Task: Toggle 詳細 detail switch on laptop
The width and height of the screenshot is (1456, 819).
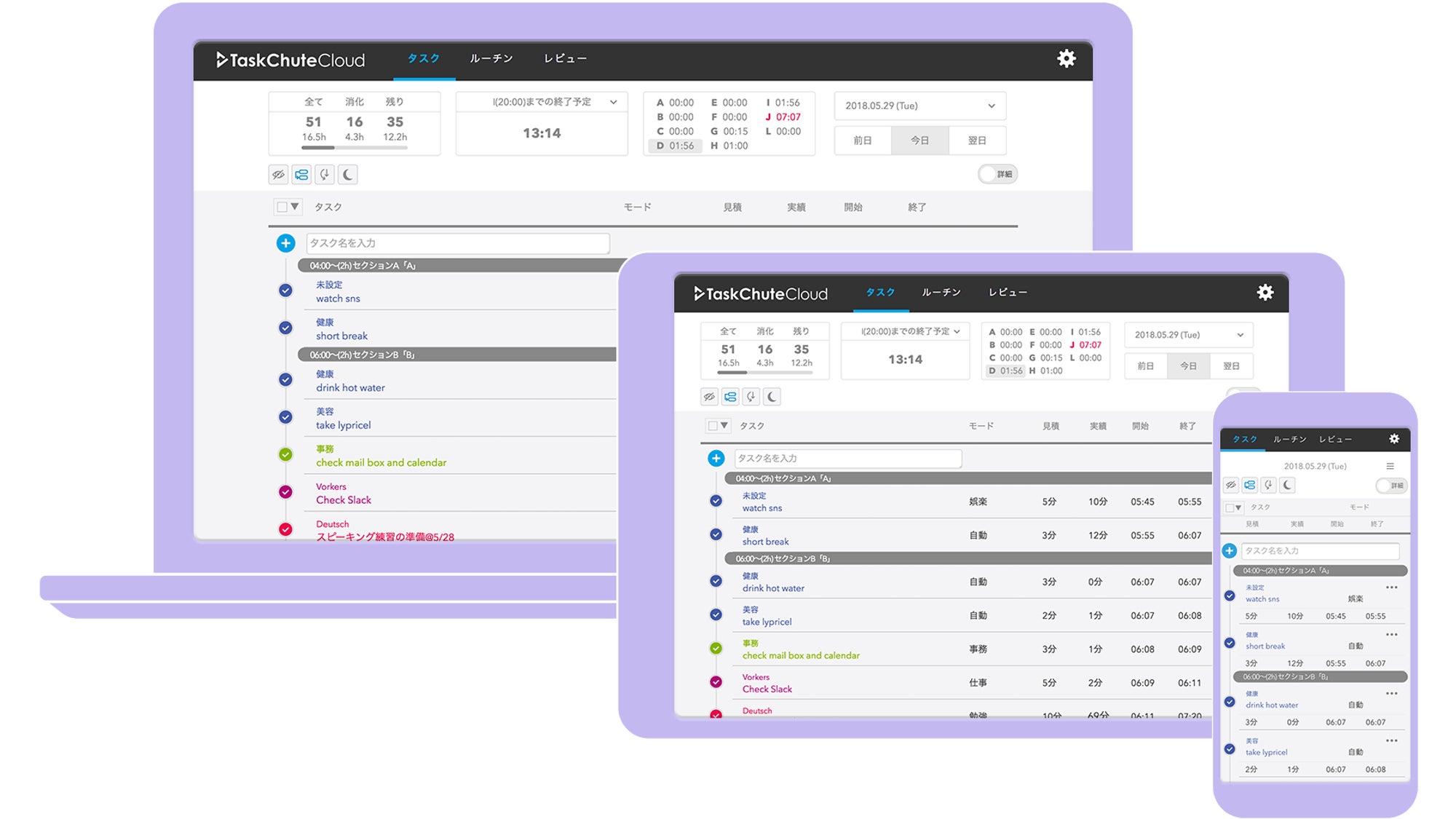Action: 997,174
